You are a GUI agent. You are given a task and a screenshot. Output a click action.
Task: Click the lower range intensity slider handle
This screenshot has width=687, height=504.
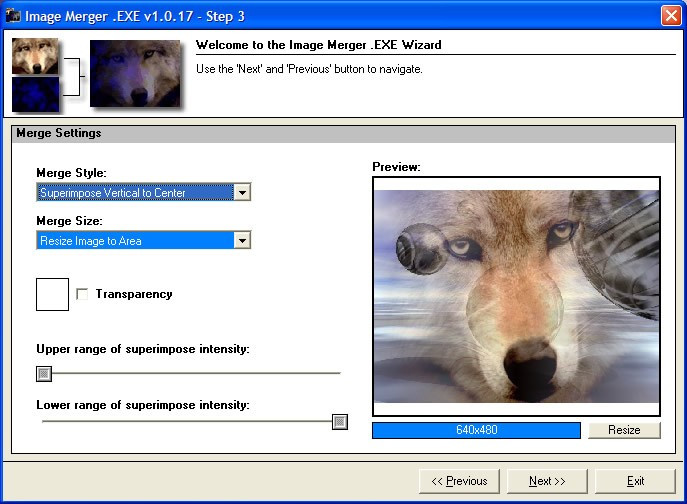(340, 422)
